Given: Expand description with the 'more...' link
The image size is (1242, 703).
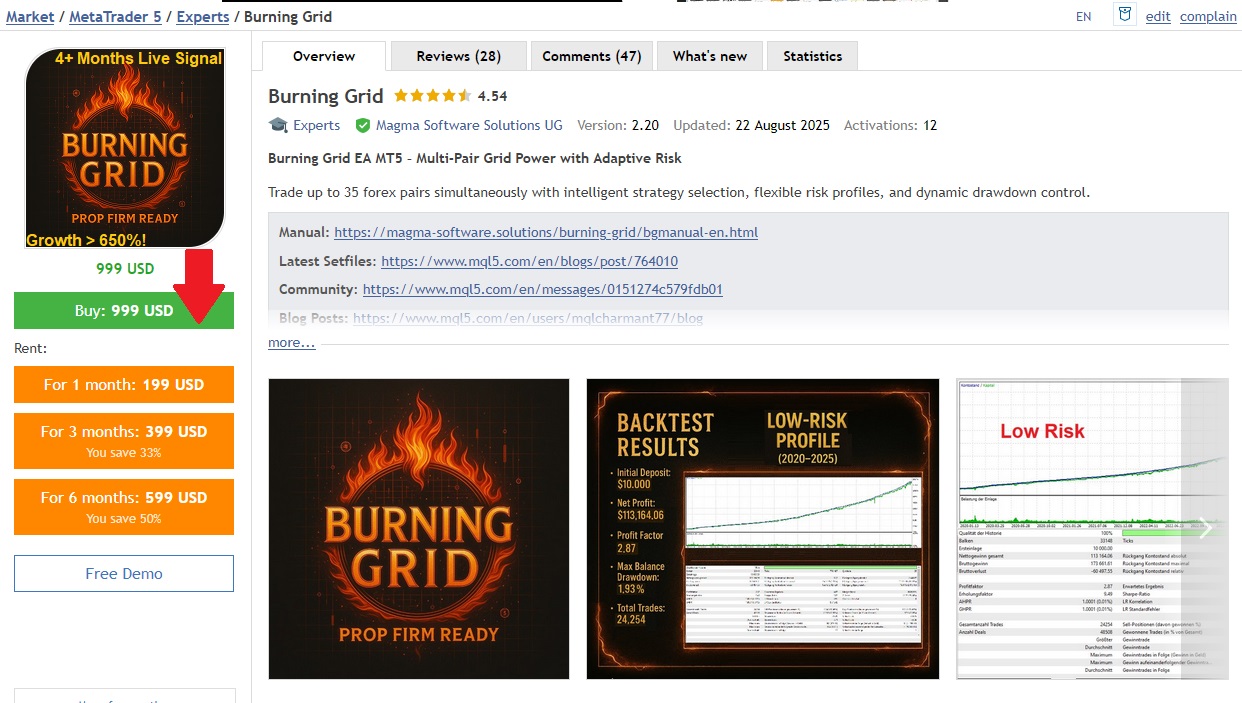Looking at the screenshot, I should [291, 343].
